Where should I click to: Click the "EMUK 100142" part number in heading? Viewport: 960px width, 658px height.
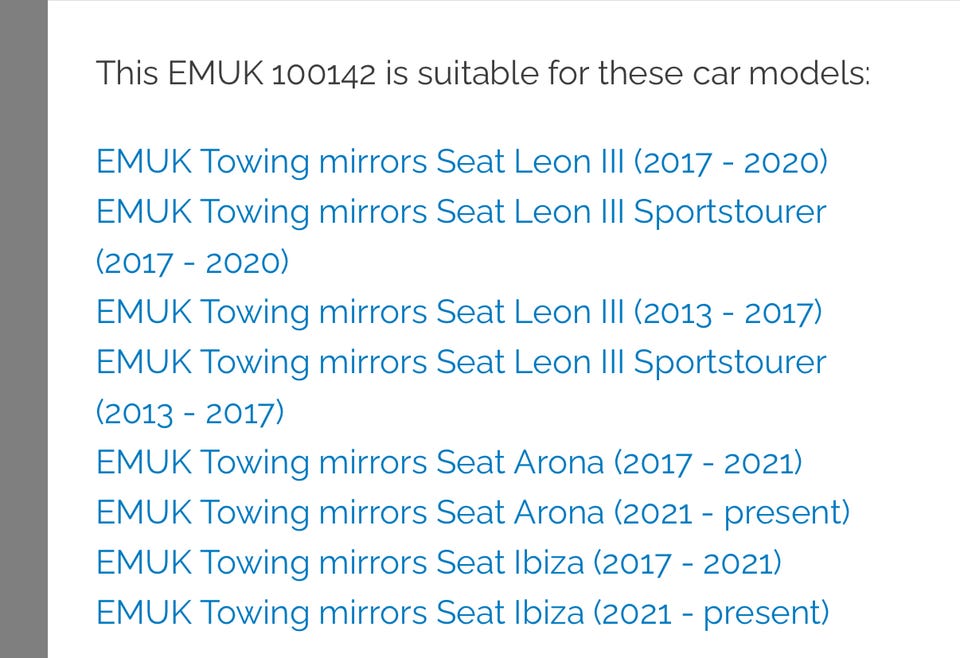(x=272, y=73)
